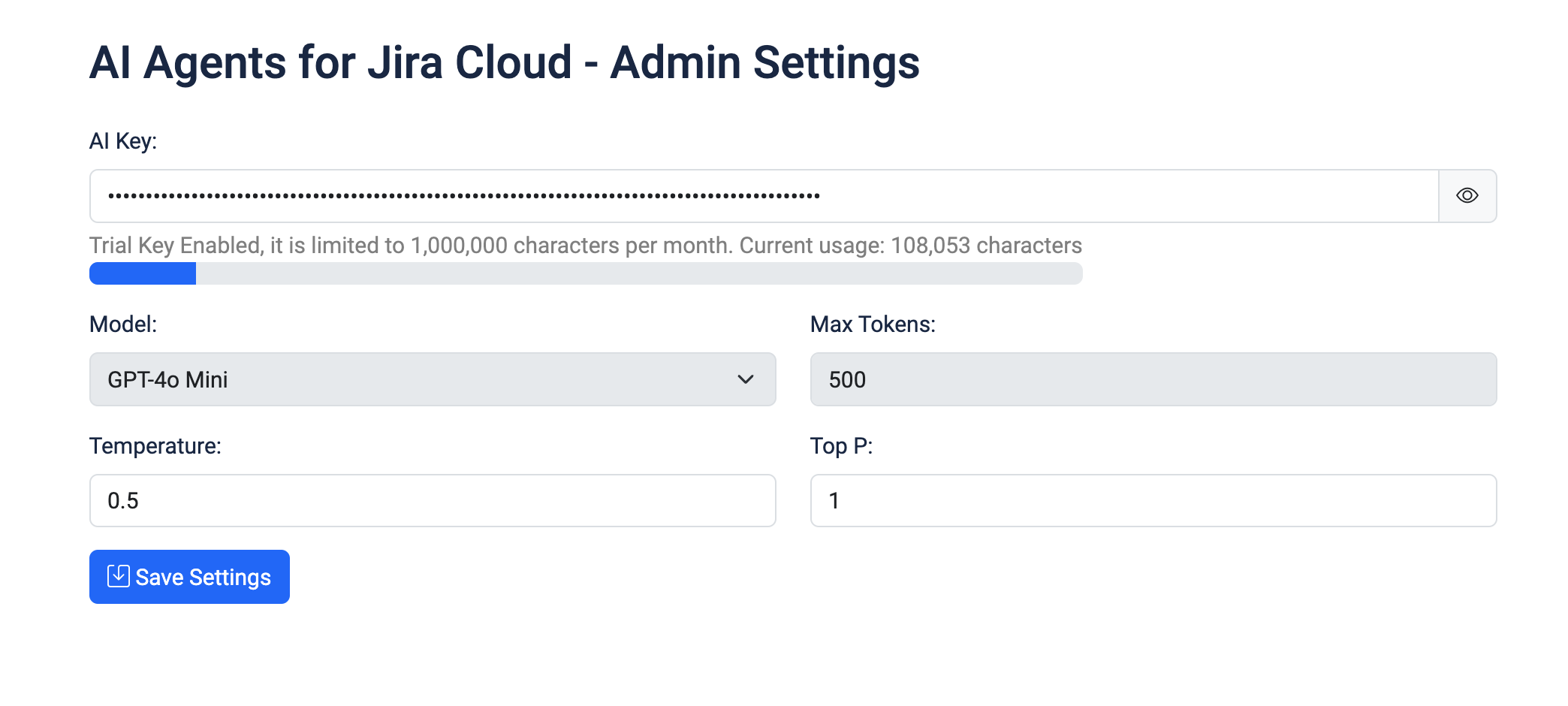Click 'AI Agents for Jira Cloud' heading text
The image size is (1568, 706).
click(330, 62)
